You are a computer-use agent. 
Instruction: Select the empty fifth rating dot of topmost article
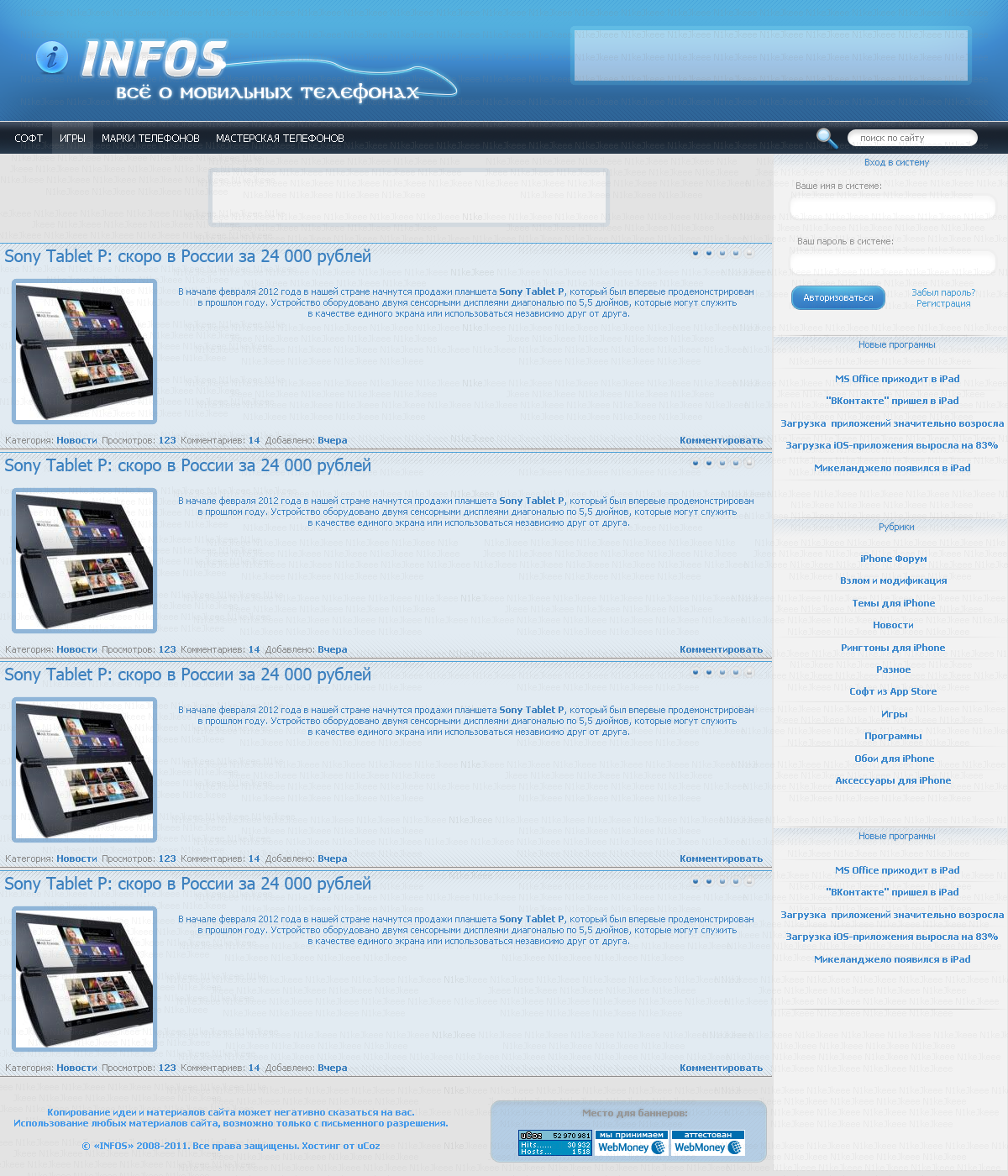click(x=749, y=253)
